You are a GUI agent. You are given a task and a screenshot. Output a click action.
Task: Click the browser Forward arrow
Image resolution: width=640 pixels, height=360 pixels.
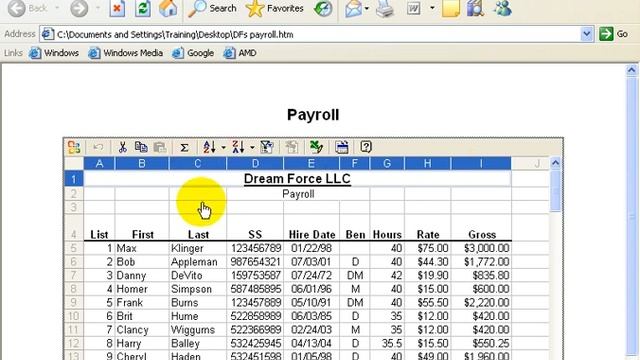pos(79,8)
